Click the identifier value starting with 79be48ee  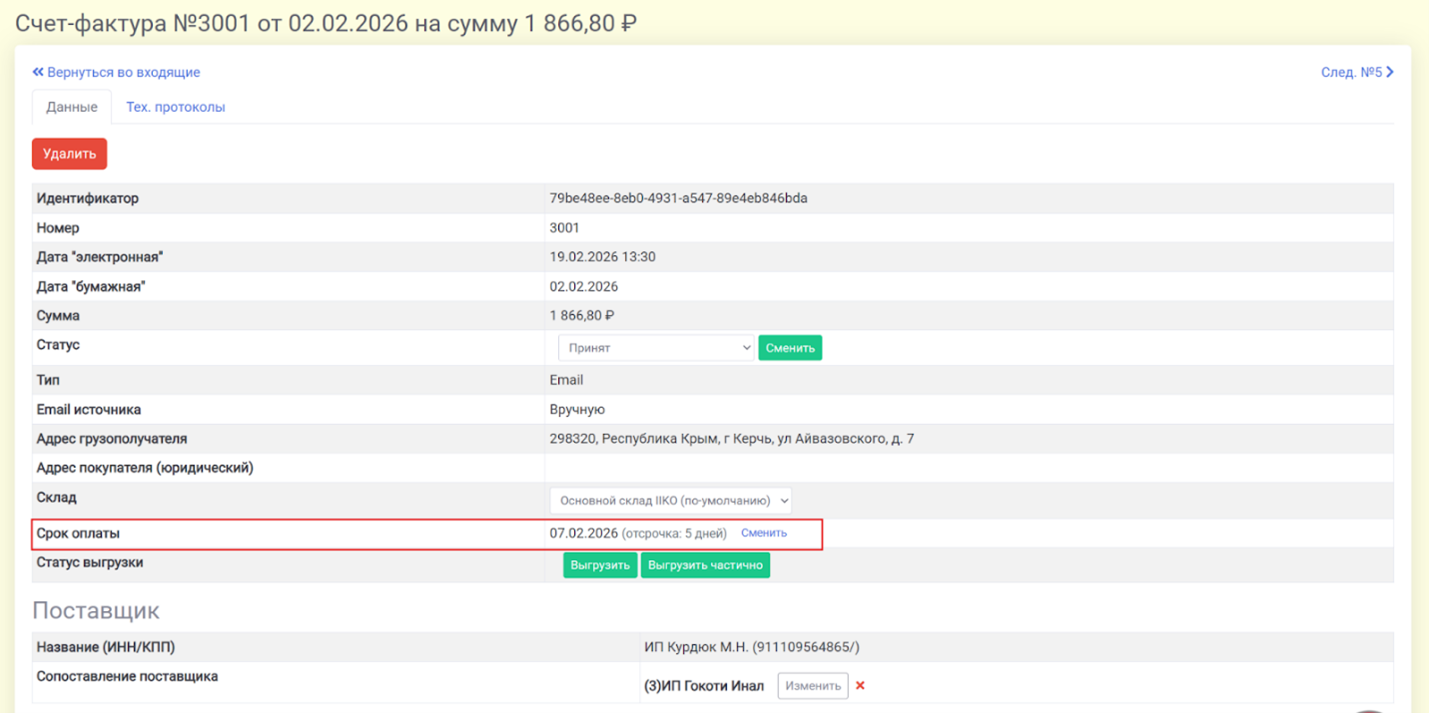point(678,198)
